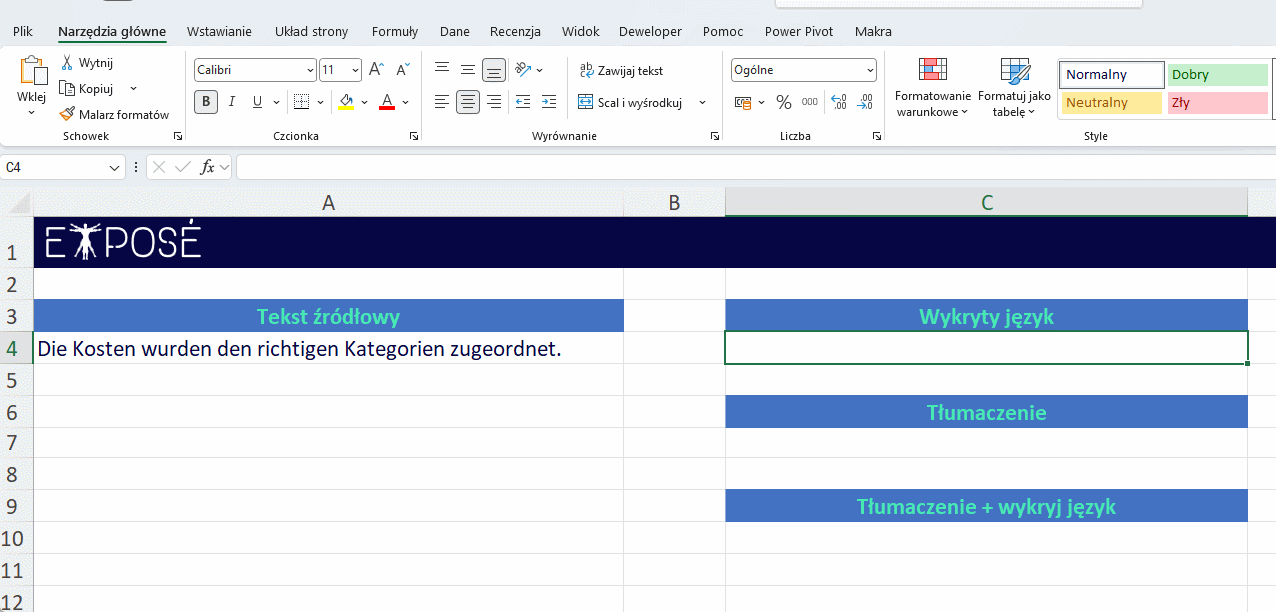The height and width of the screenshot is (612, 1276).
Task: Toggle italic formatting
Action: click(x=232, y=102)
